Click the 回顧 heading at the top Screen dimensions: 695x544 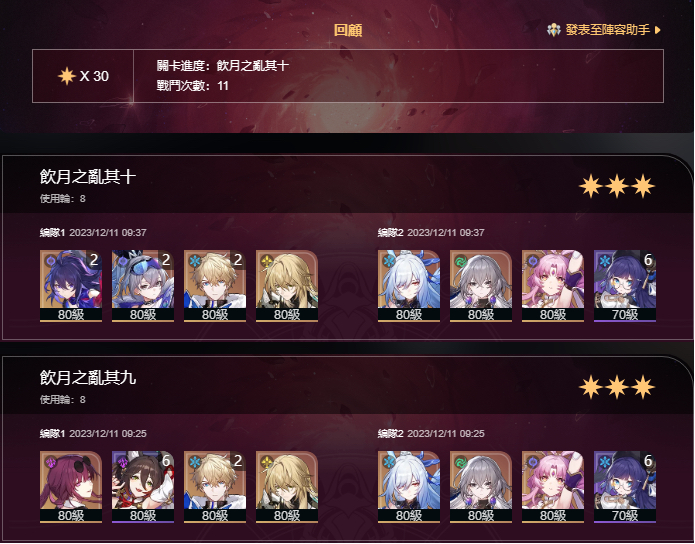click(x=348, y=30)
